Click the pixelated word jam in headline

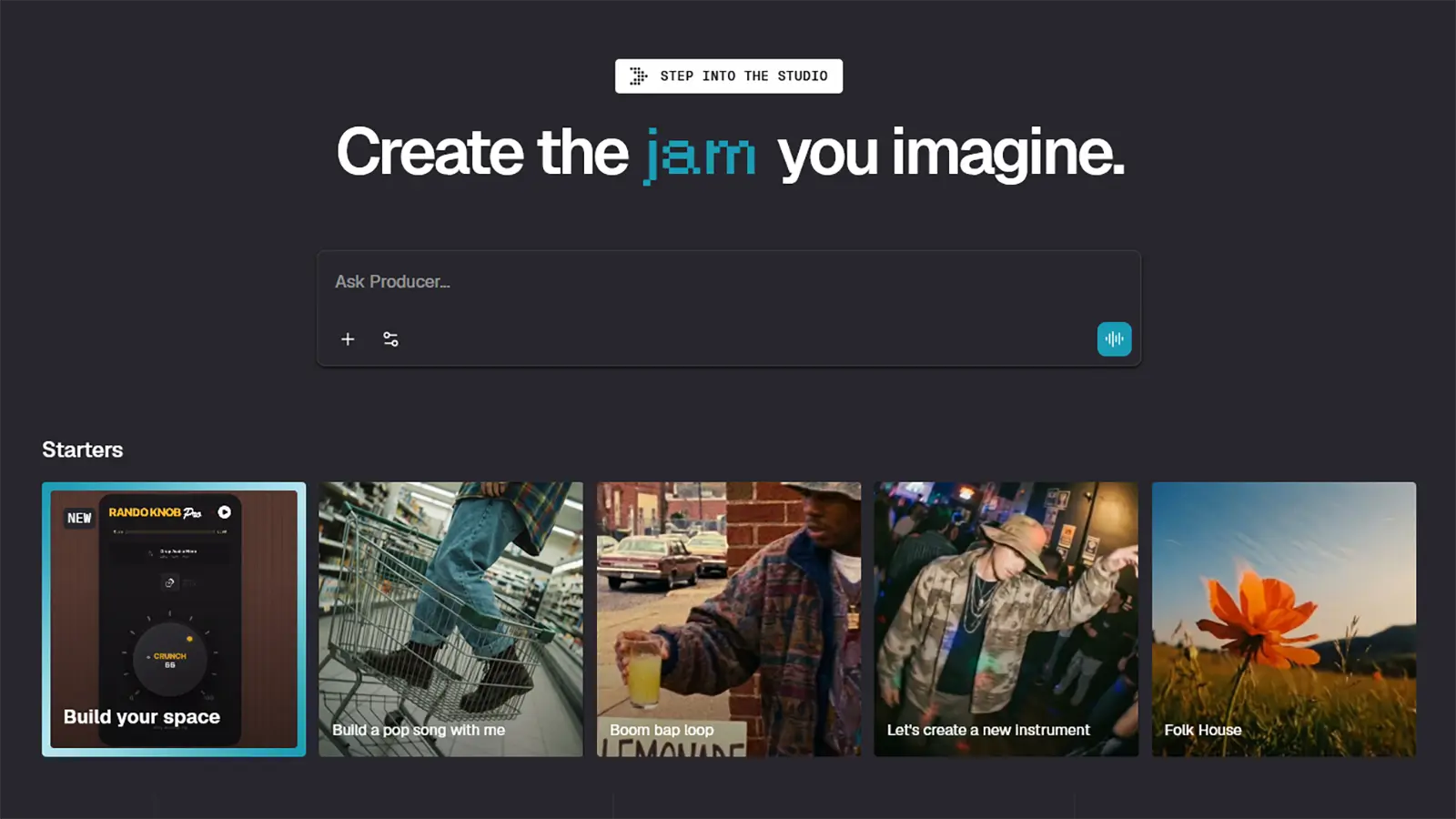click(700, 155)
